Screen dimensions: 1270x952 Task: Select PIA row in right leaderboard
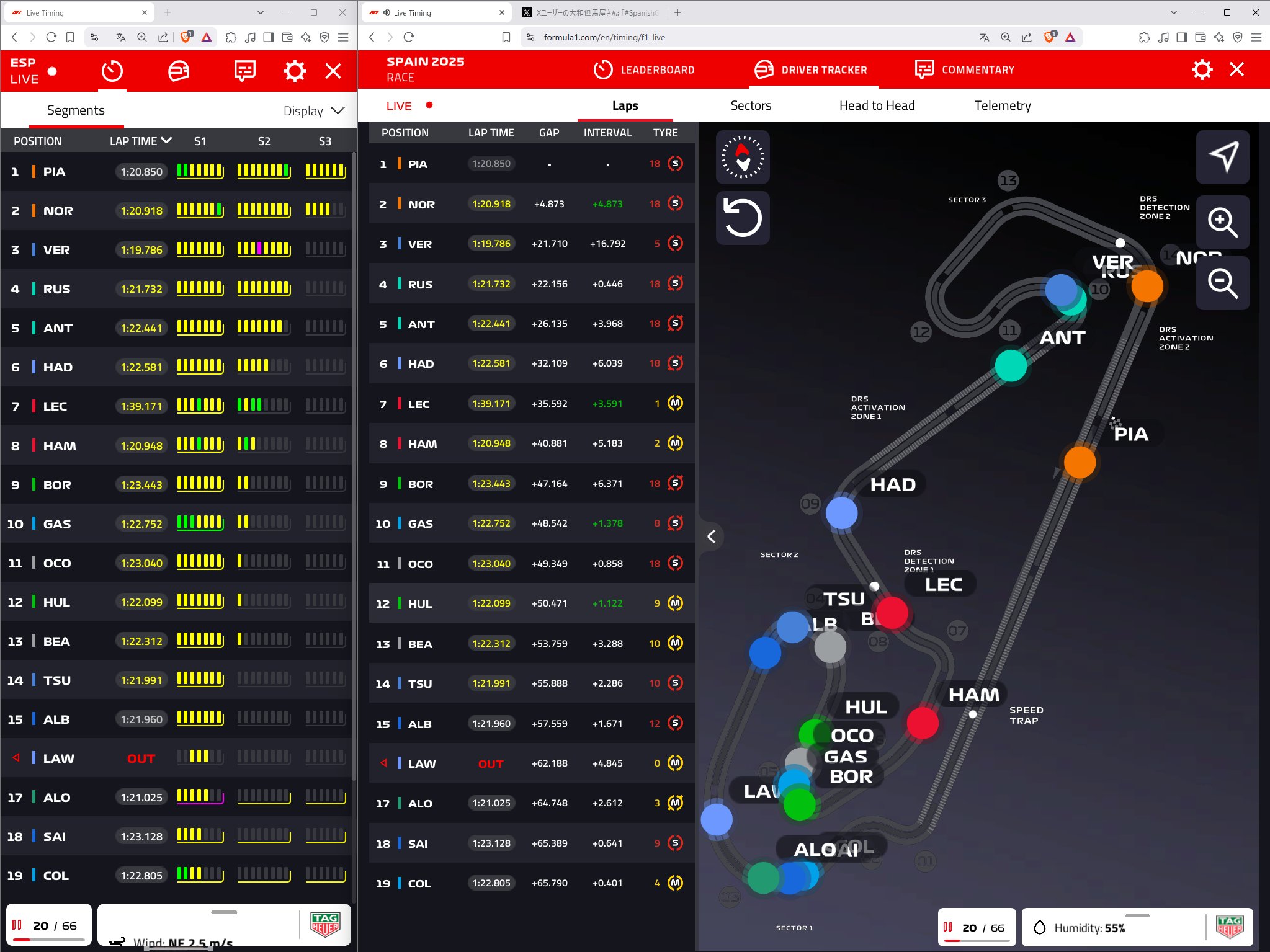(532, 164)
